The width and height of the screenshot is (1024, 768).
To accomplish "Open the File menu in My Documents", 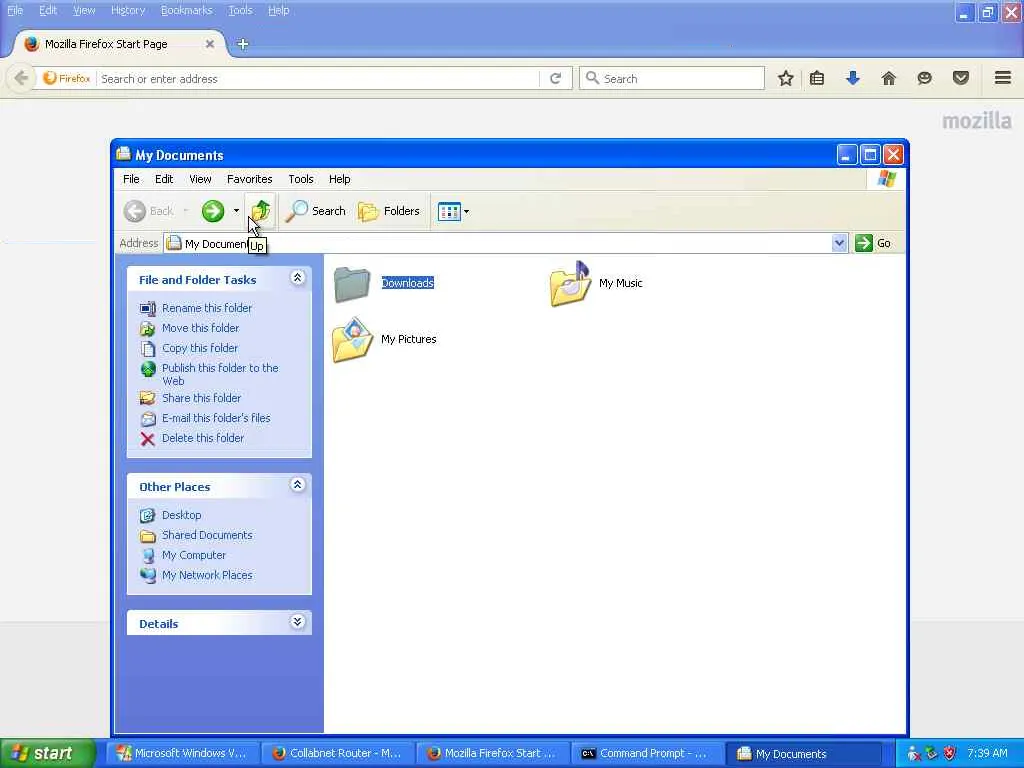I will pyautogui.click(x=131, y=179).
